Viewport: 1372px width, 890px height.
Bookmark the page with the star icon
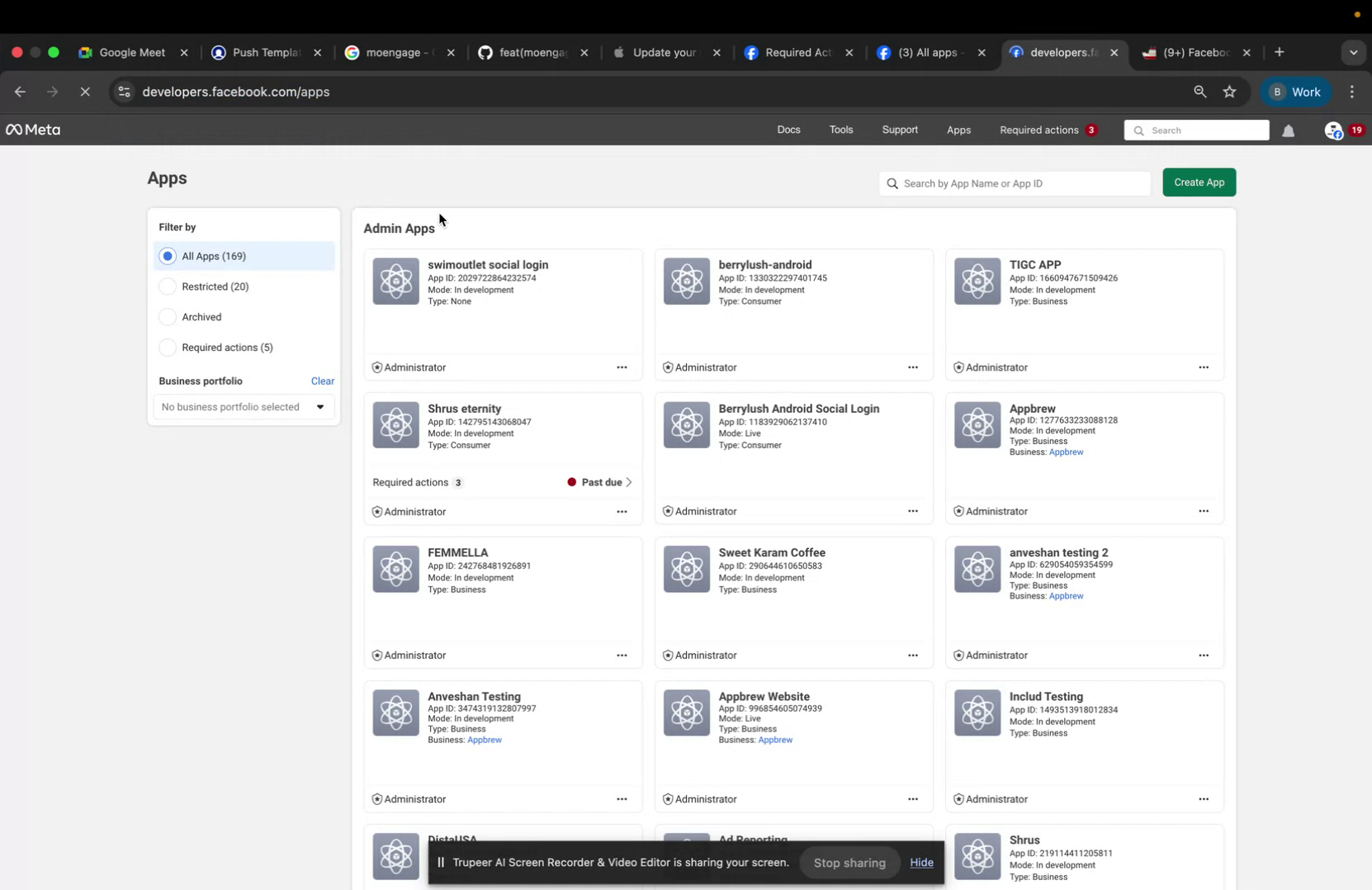click(x=1229, y=92)
